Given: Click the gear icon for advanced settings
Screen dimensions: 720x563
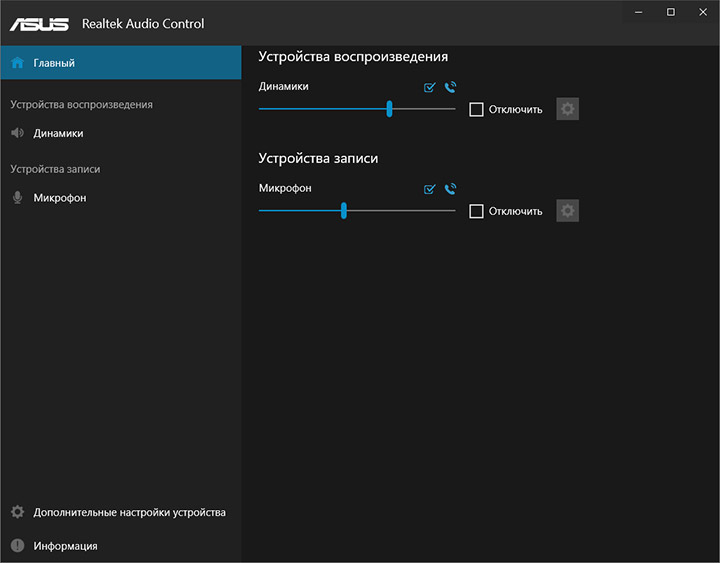Looking at the screenshot, I should (17, 512).
